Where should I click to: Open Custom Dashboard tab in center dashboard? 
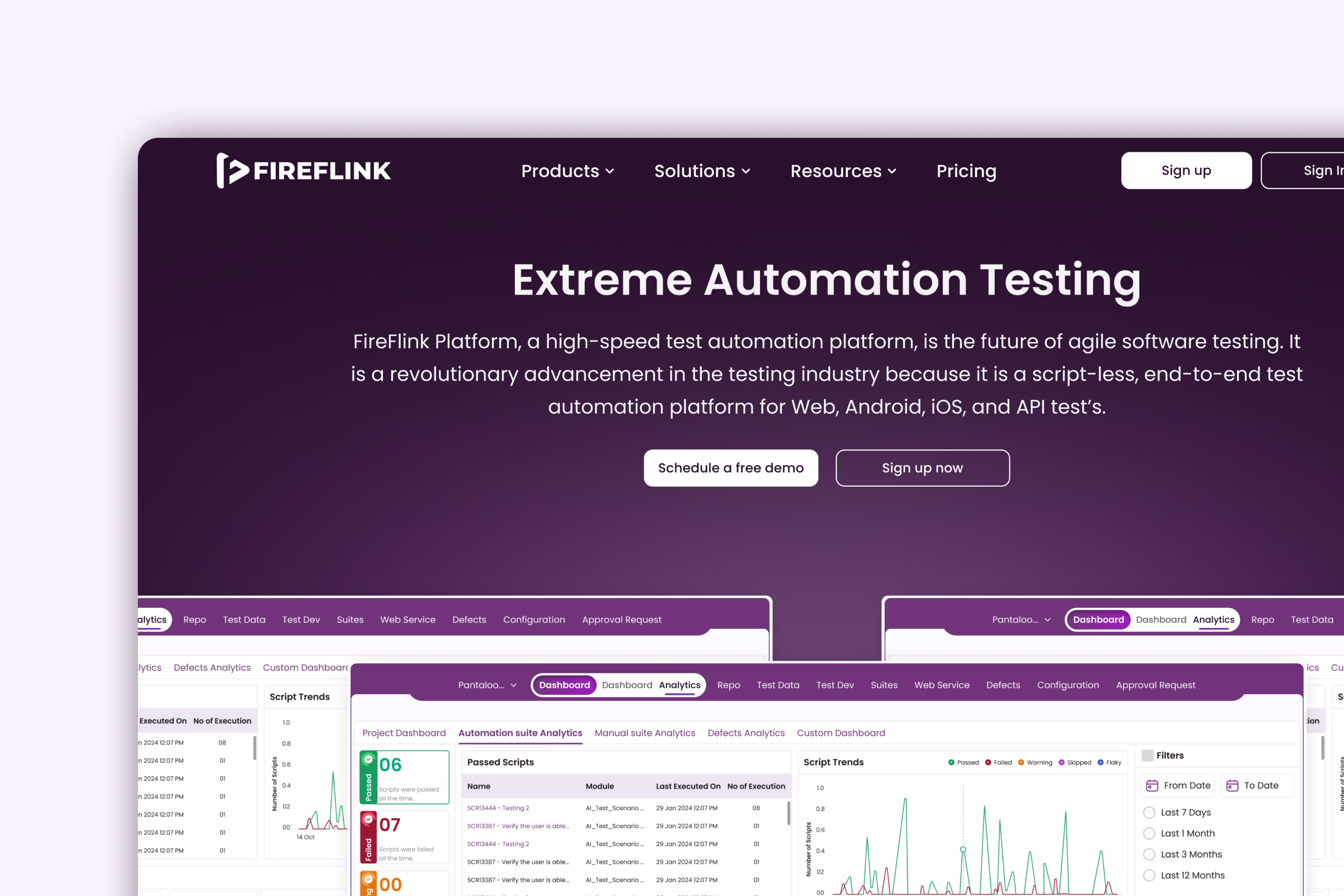tap(840, 733)
